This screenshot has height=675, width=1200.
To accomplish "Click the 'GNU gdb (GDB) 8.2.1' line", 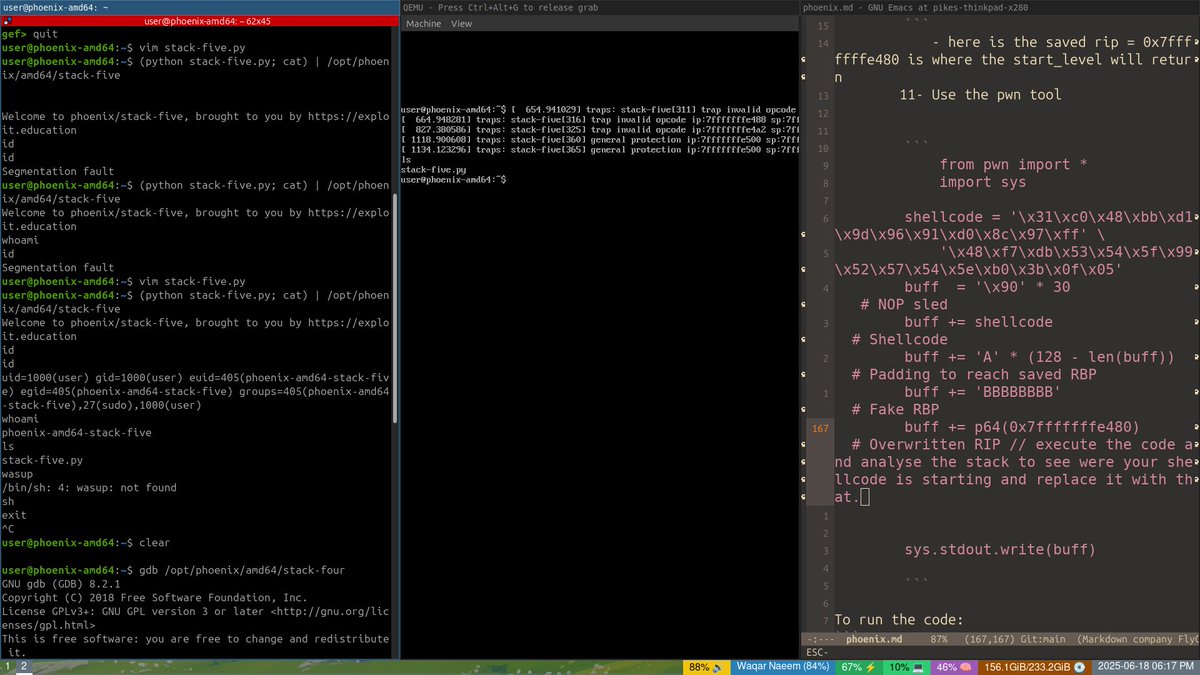I will [61, 584].
